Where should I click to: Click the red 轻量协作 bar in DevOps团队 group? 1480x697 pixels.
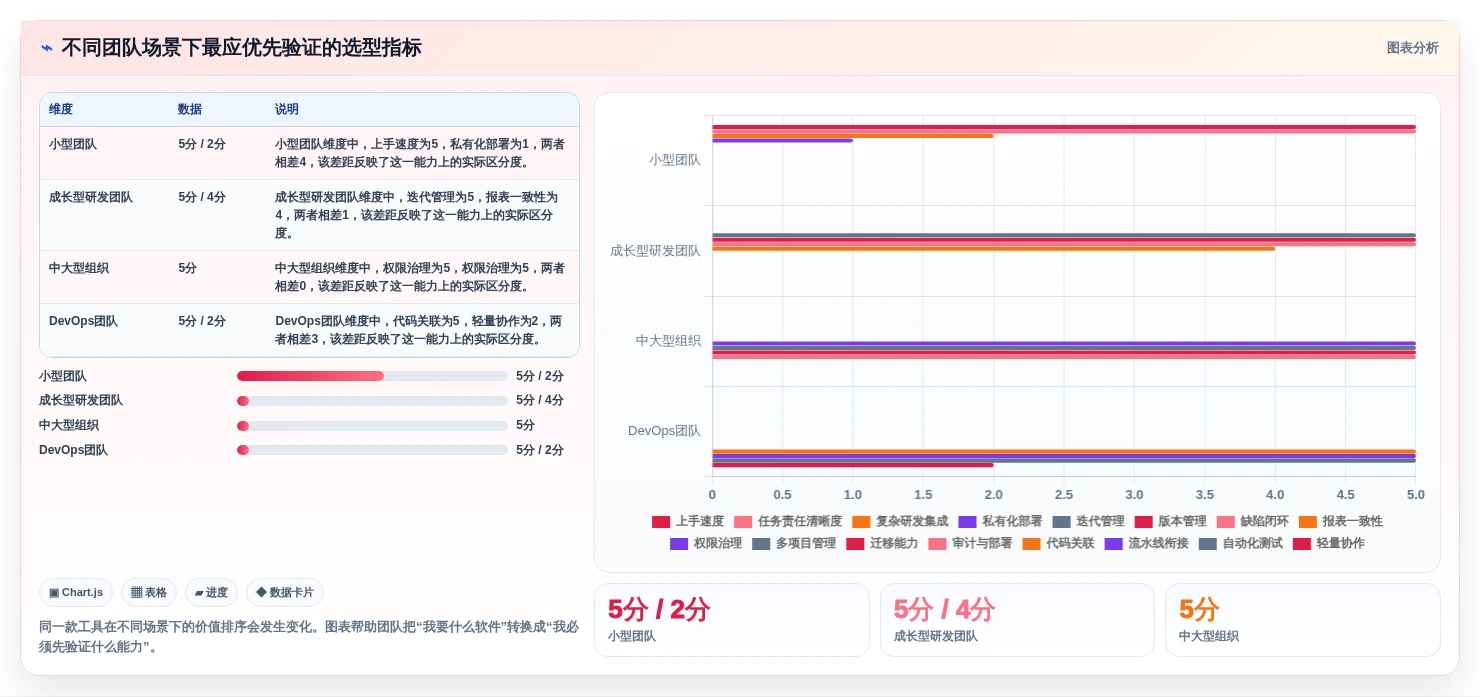click(x=852, y=464)
